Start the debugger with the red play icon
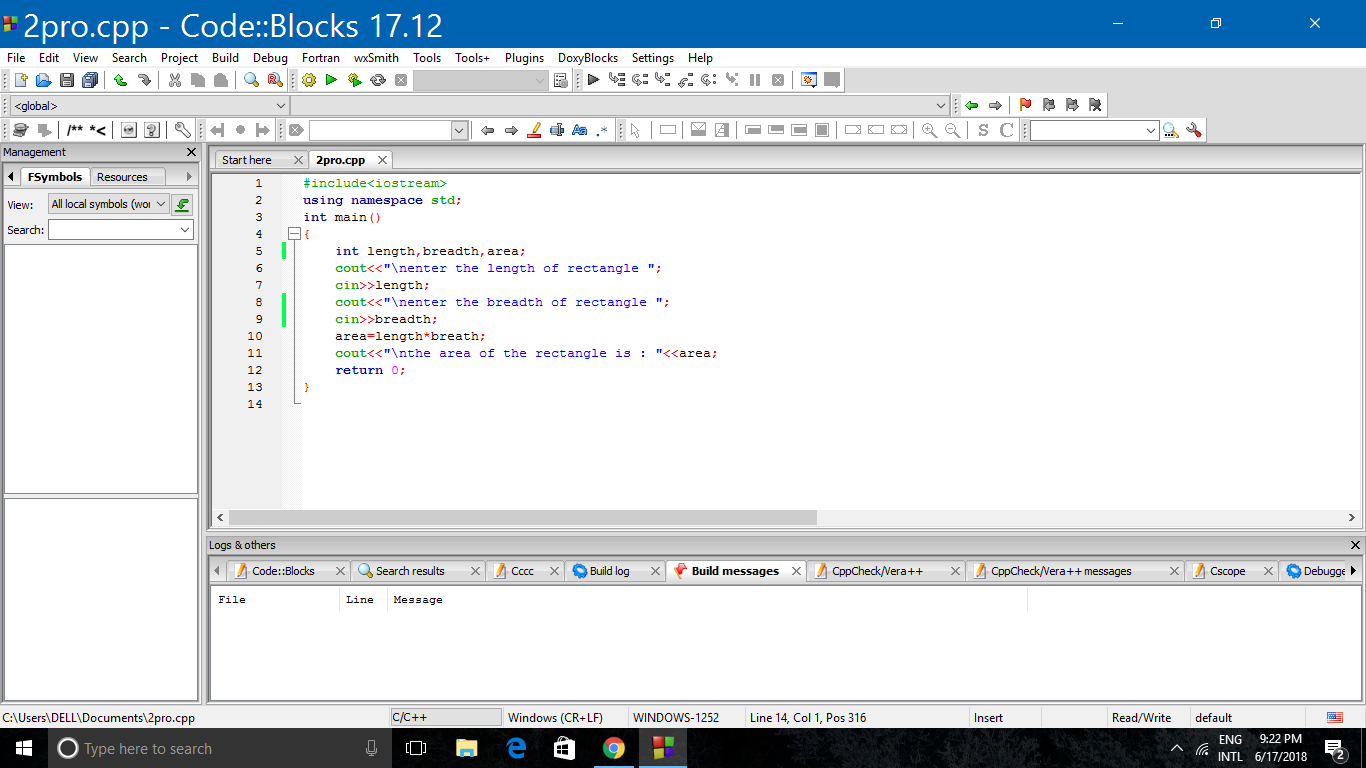 coord(593,80)
